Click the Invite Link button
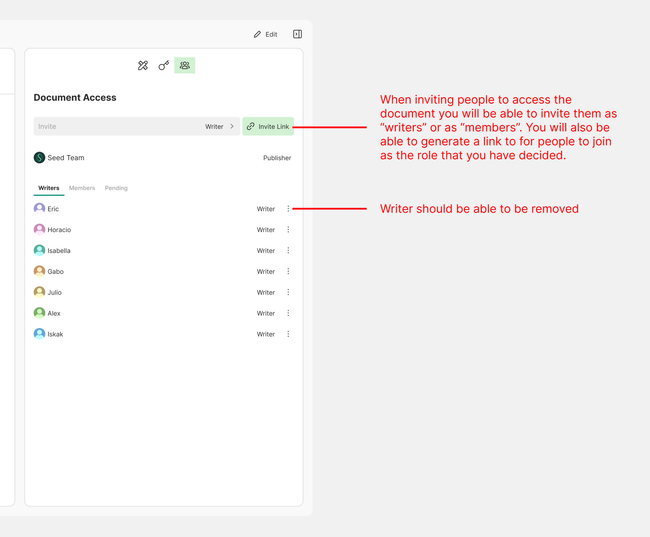650x537 pixels. click(x=268, y=127)
